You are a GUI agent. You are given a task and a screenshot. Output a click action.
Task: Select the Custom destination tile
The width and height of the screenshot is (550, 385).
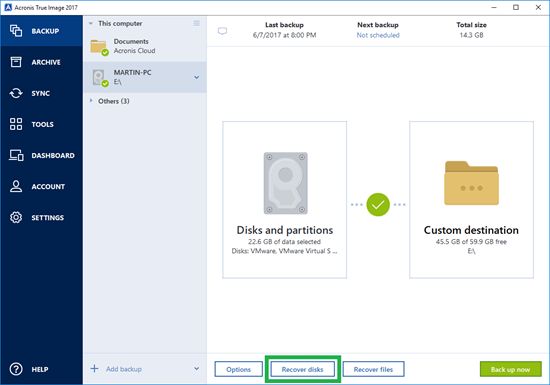click(x=471, y=200)
